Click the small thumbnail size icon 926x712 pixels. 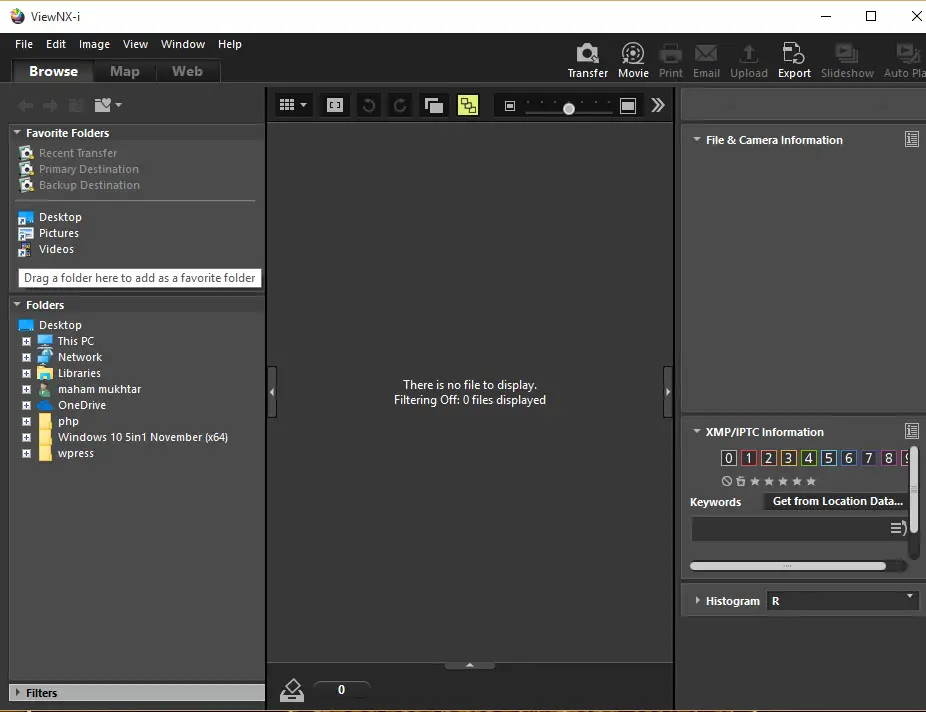pyautogui.click(x=510, y=106)
